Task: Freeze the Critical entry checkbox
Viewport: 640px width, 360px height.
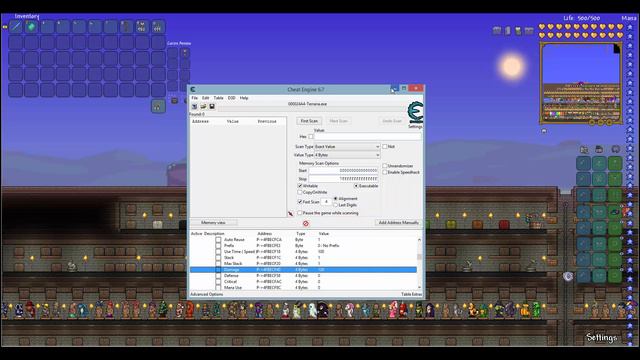Action: [218, 282]
